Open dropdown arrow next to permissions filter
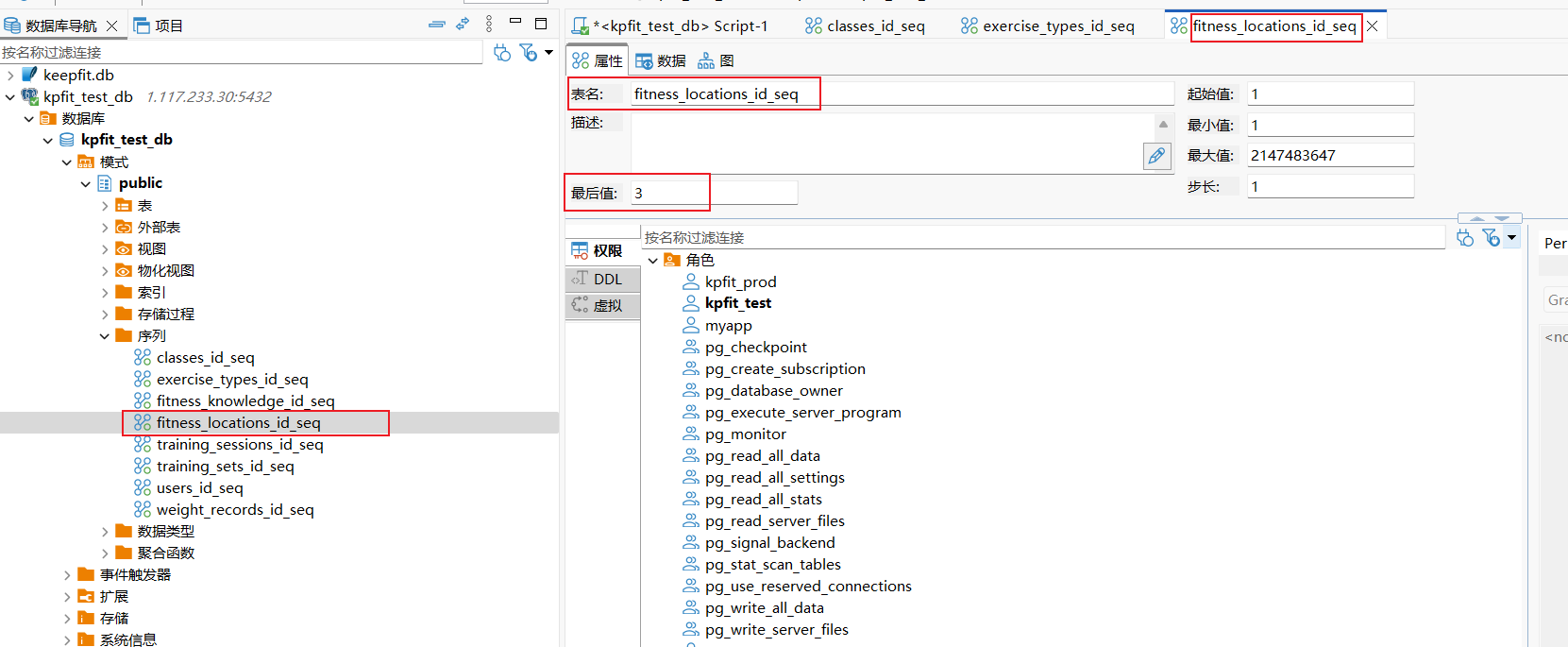Image resolution: width=1568 pixels, height=647 pixels. 1511,238
